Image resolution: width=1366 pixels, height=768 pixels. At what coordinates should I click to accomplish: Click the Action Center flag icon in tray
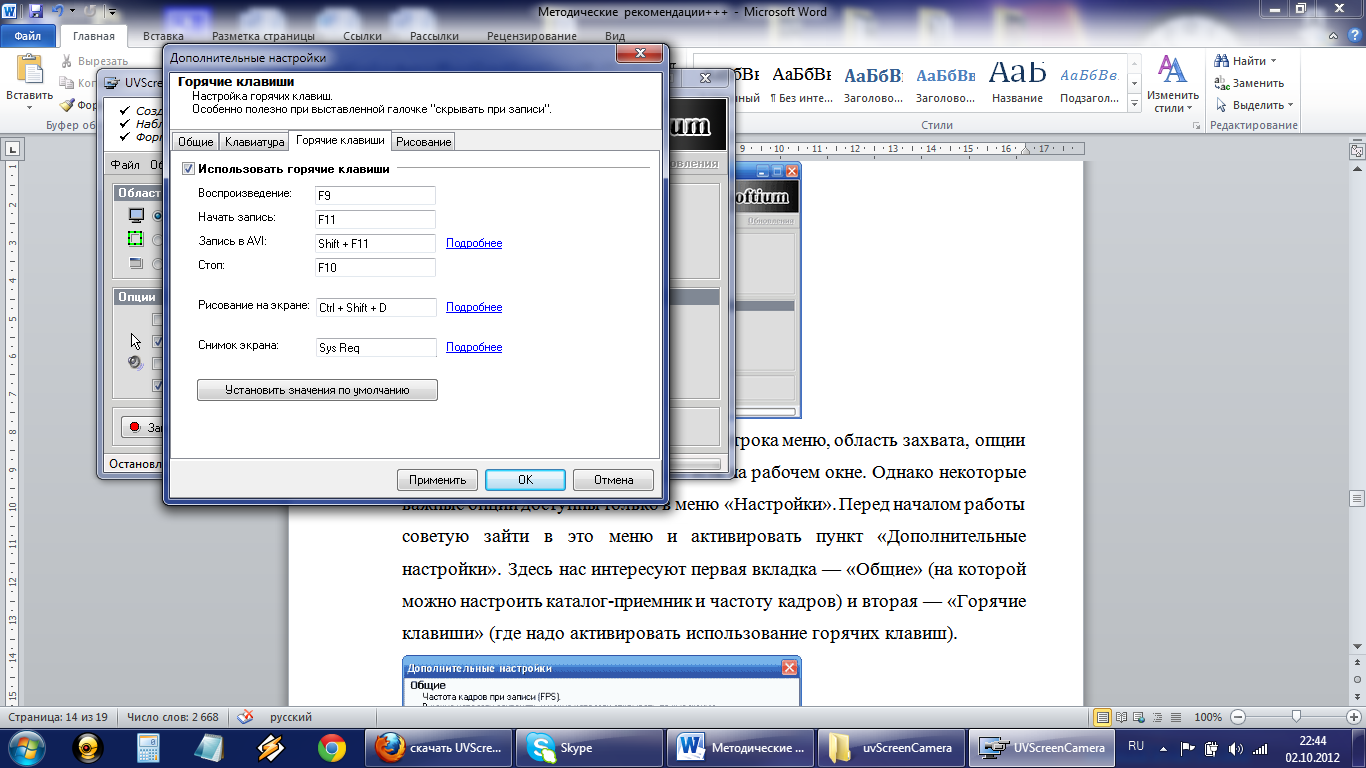(x=1187, y=747)
